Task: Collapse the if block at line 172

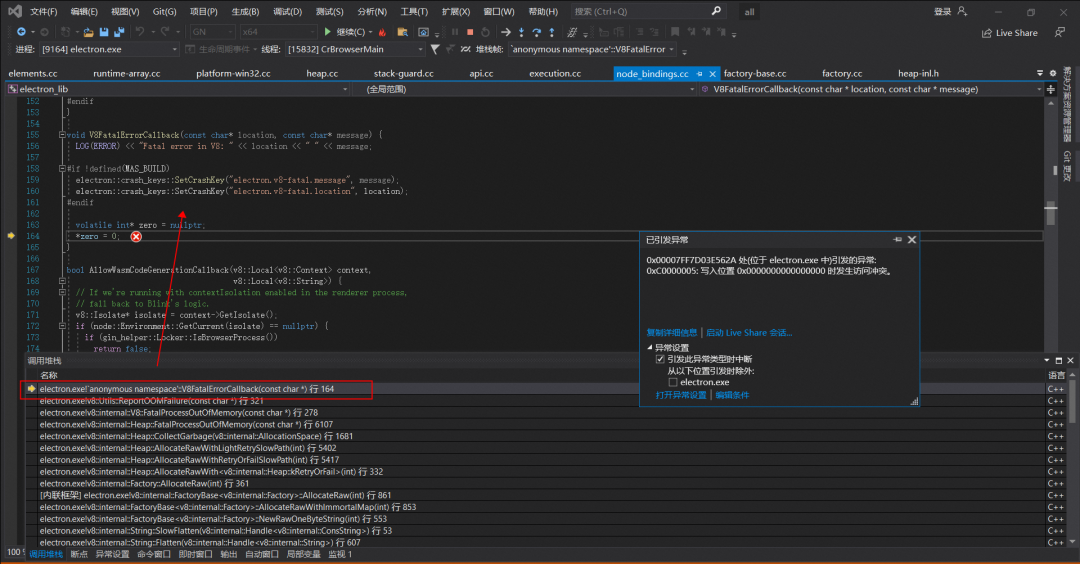Action: [x=62, y=326]
